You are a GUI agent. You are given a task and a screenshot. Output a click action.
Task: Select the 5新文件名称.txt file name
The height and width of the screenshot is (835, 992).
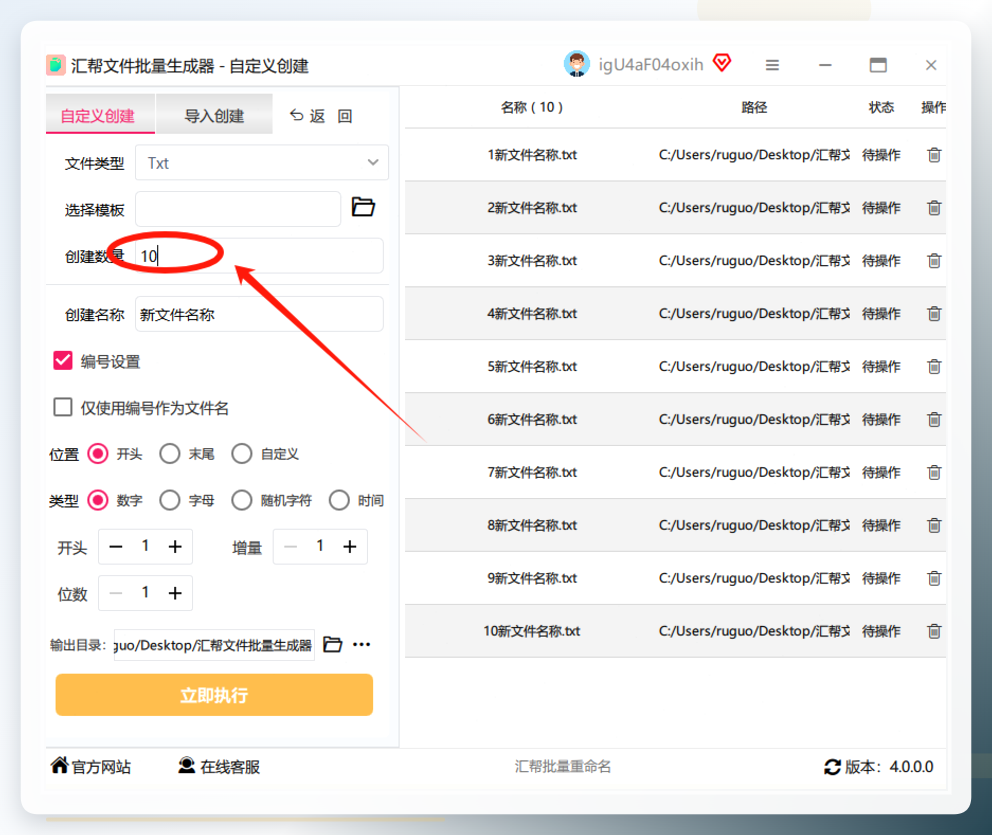tap(532, 366)
